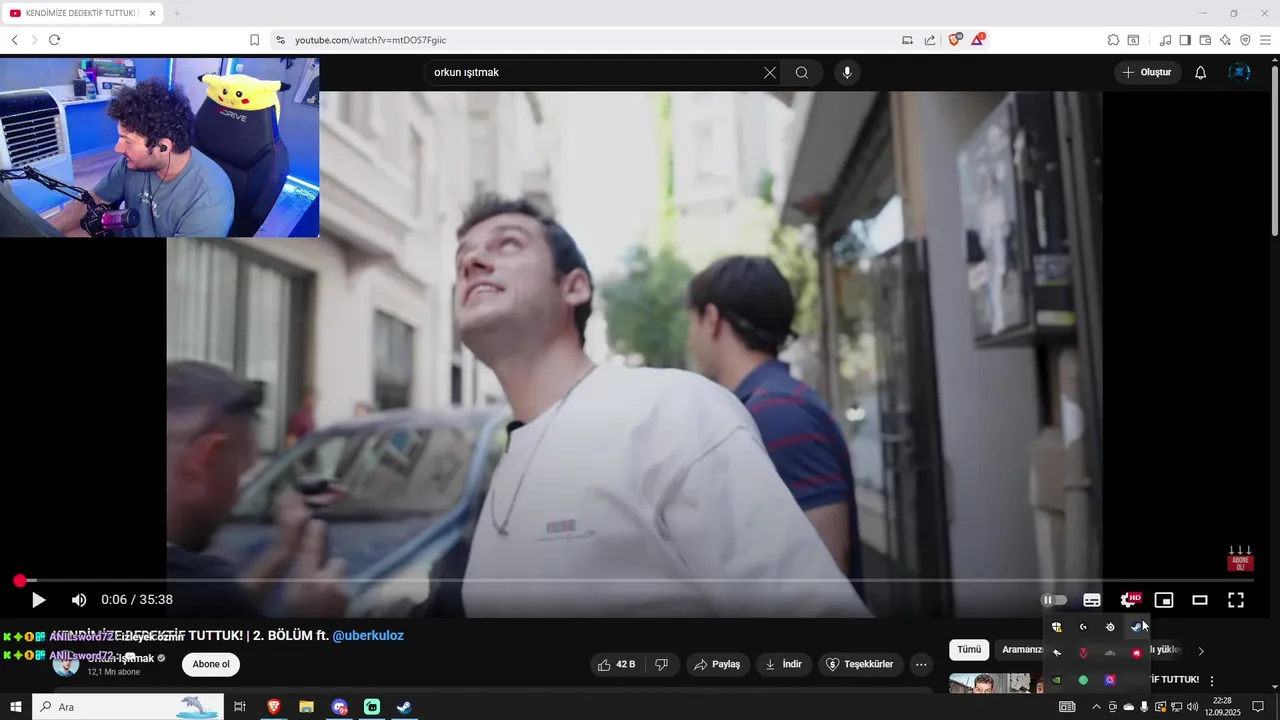Click the NVIDIA tray icon
Screen dimensions: 1280x720
pos(1056,680)
